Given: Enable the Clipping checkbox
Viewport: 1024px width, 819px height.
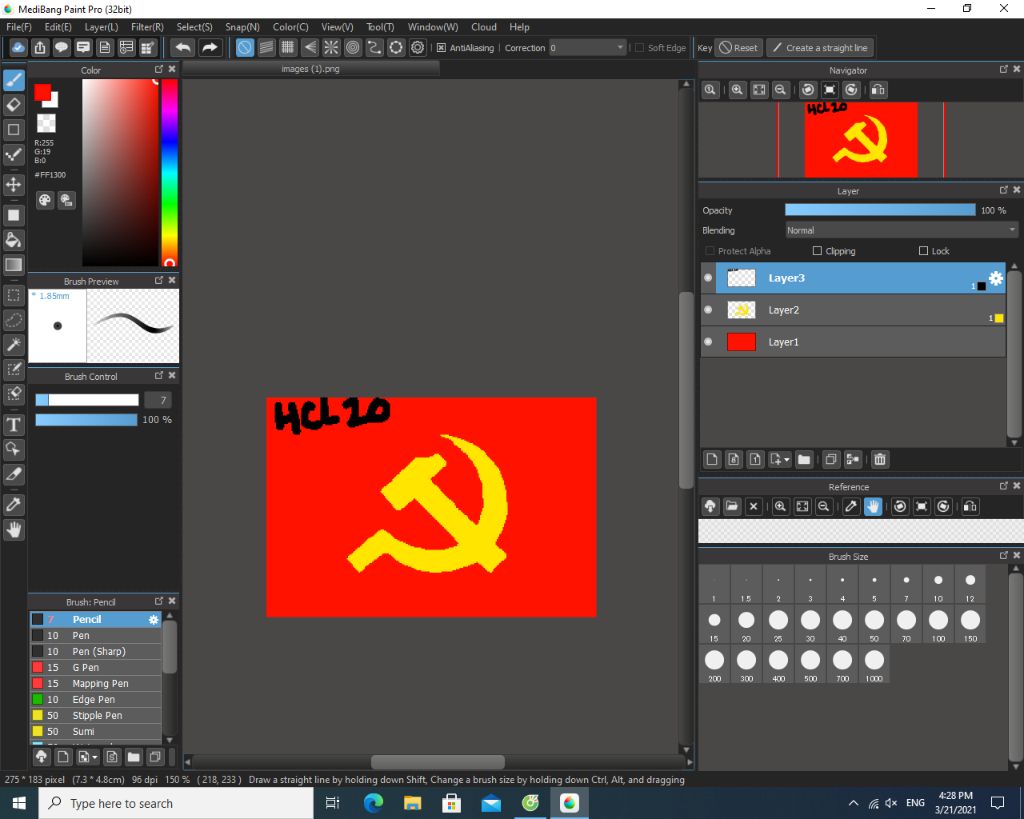Looking at the screenshot, I should pos(817,251).
